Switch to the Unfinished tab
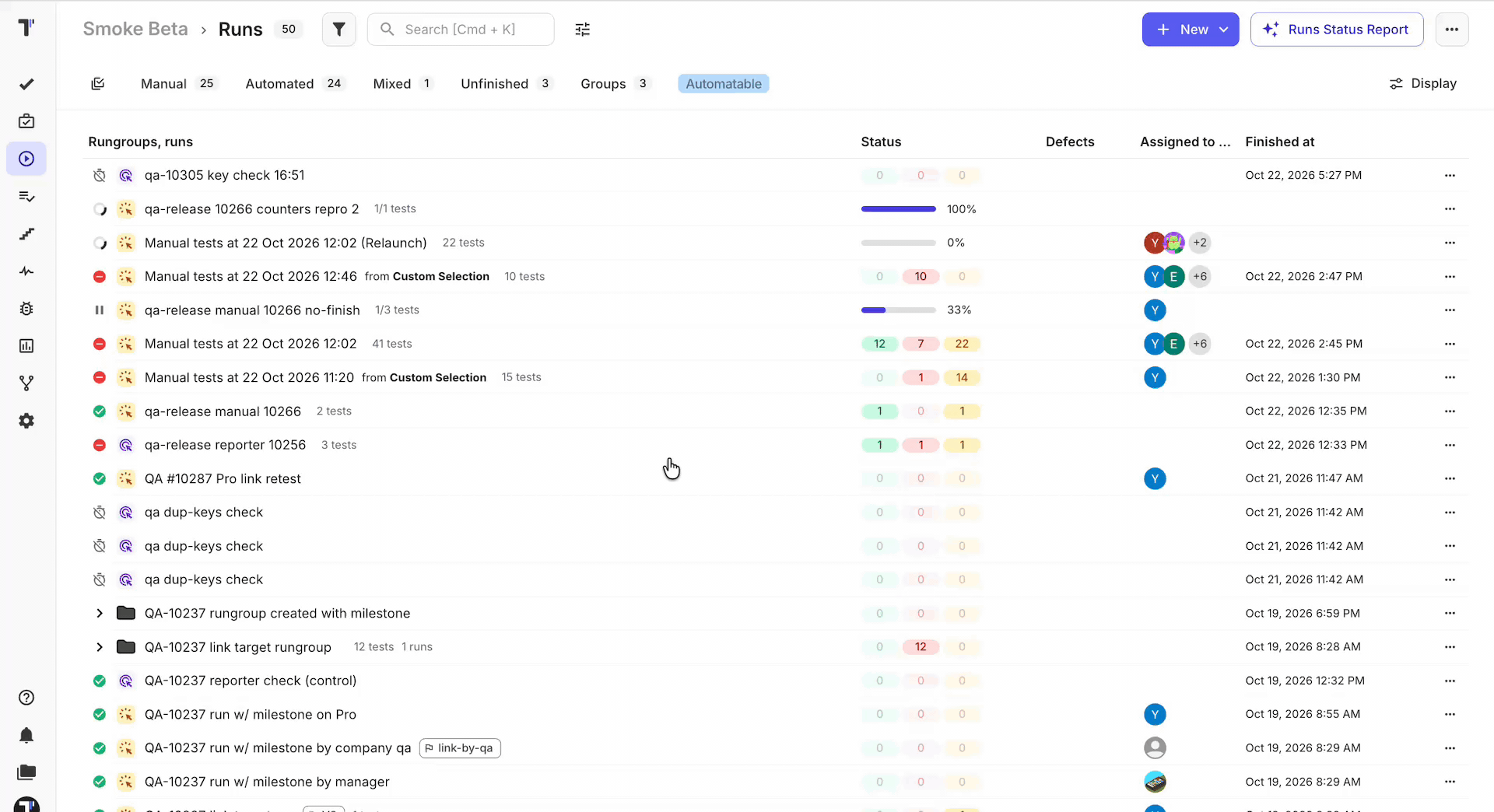The width and height of the screenshot is (1494, 812). [x=507, y=84]
